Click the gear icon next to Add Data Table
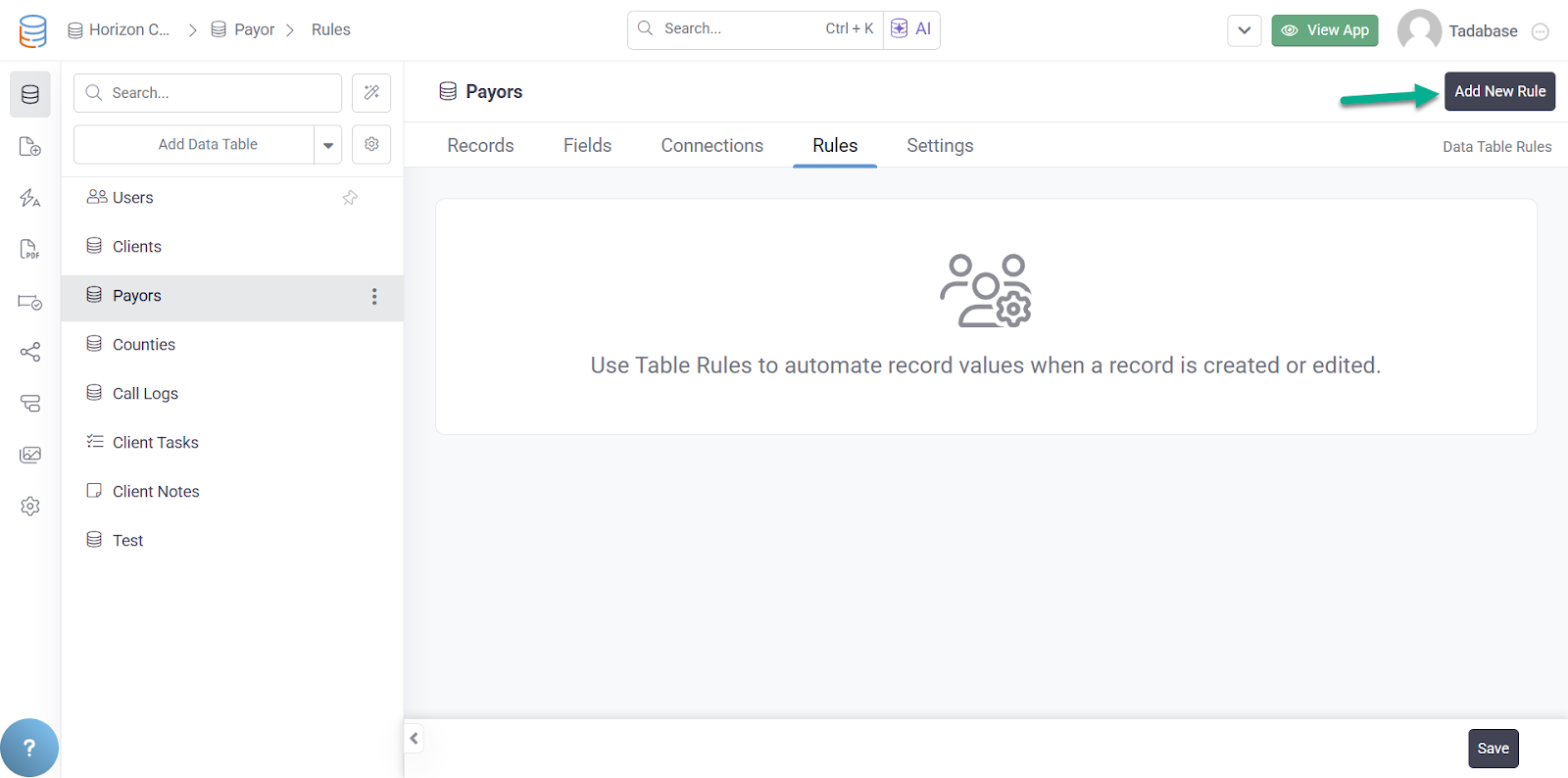The height and width of the screenshot is (778, 1568). 371,144
